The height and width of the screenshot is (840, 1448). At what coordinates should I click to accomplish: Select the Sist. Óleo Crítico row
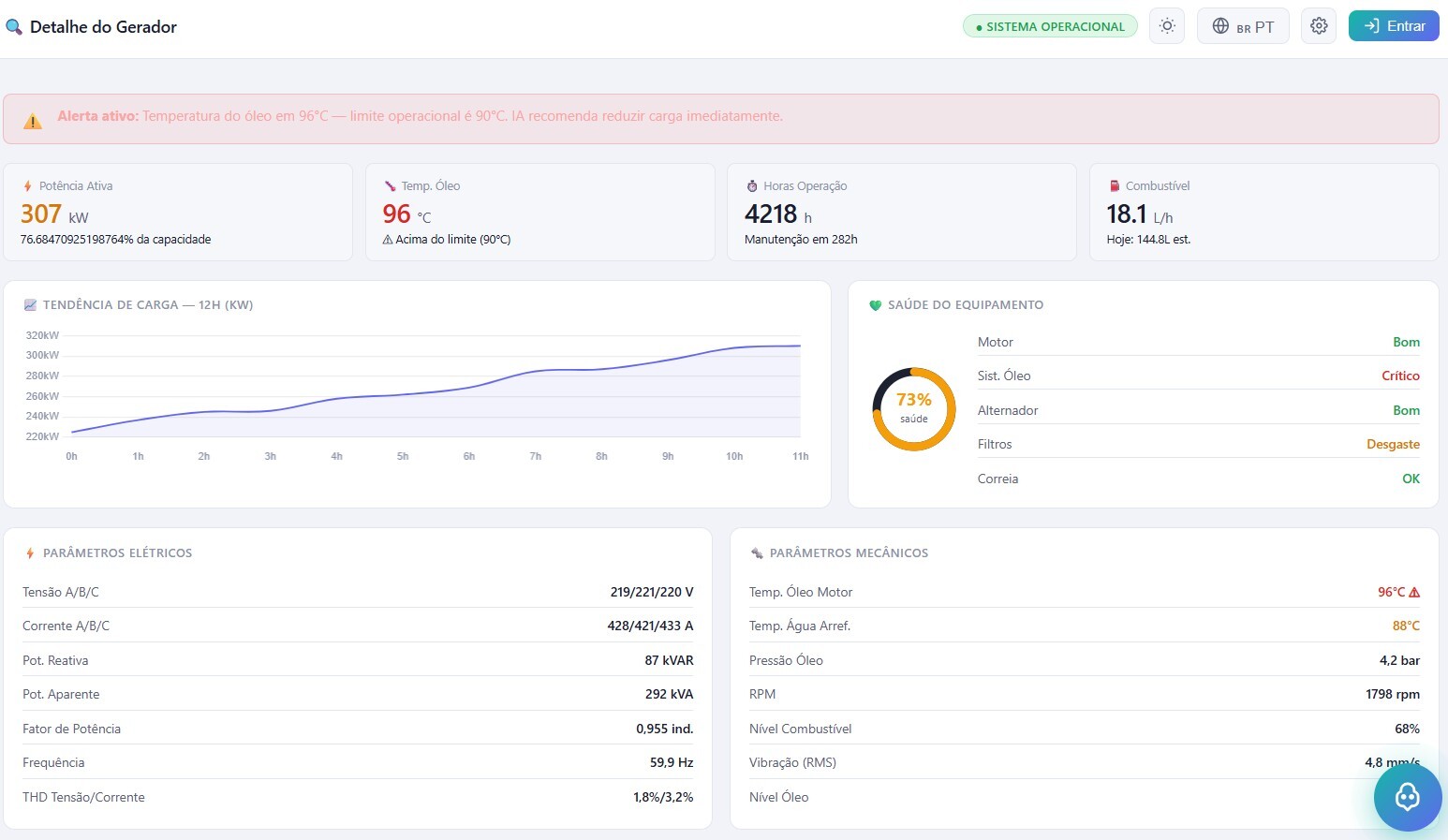(x=1199, y=376)
